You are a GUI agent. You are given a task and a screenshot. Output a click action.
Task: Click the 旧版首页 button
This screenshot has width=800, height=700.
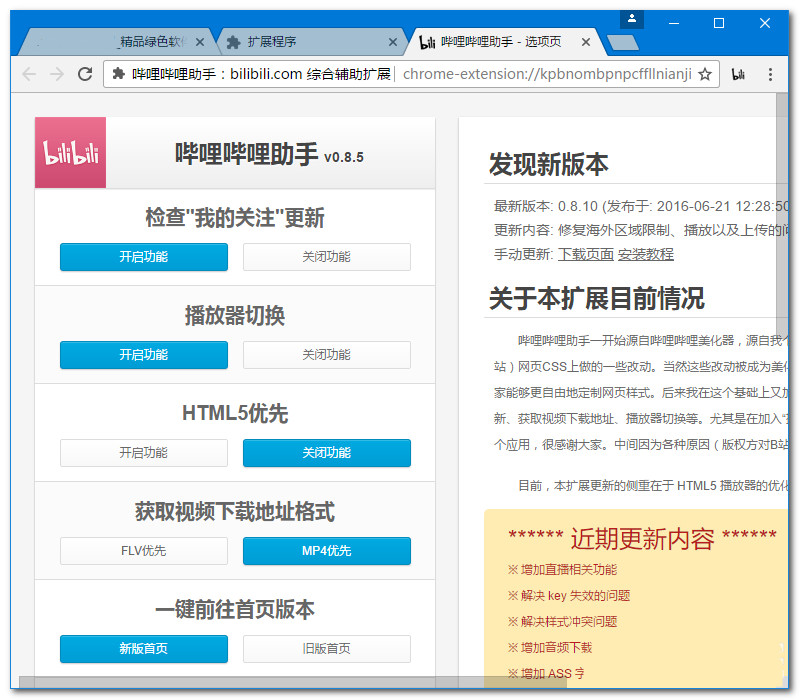pos(326,649)
